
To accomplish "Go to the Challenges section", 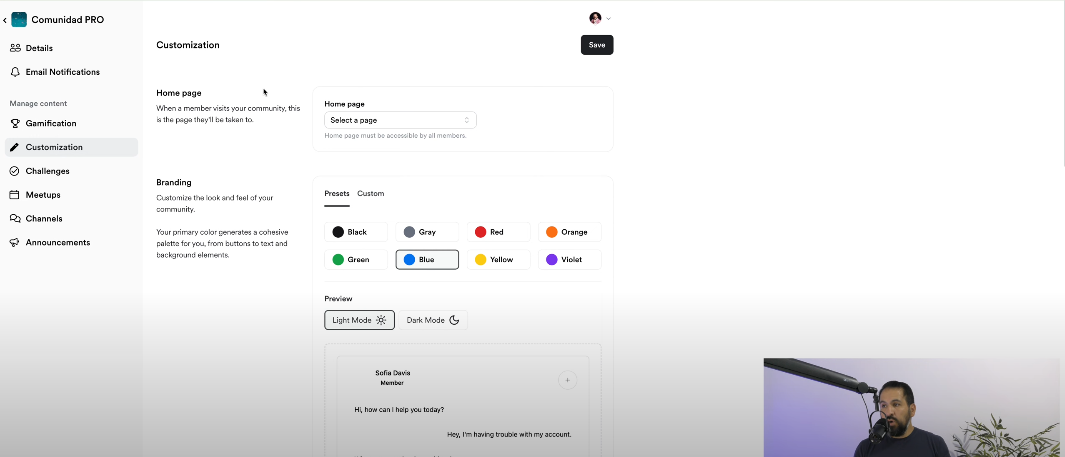I will pyautogui.click(x=71, y=171).
